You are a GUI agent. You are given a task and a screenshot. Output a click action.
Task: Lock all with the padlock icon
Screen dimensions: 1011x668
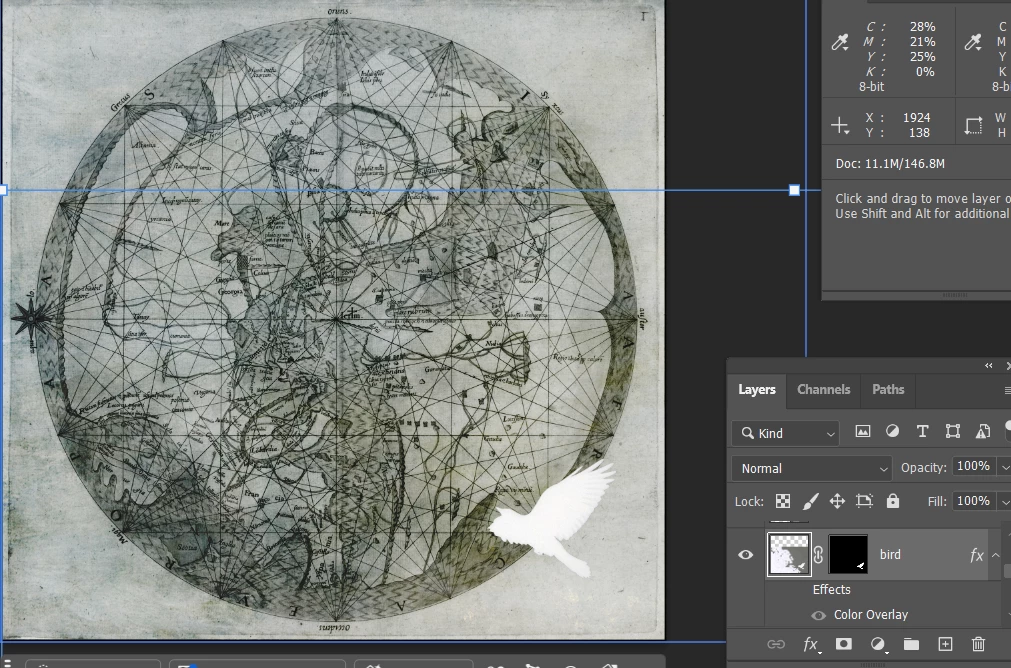coord(892,501)
